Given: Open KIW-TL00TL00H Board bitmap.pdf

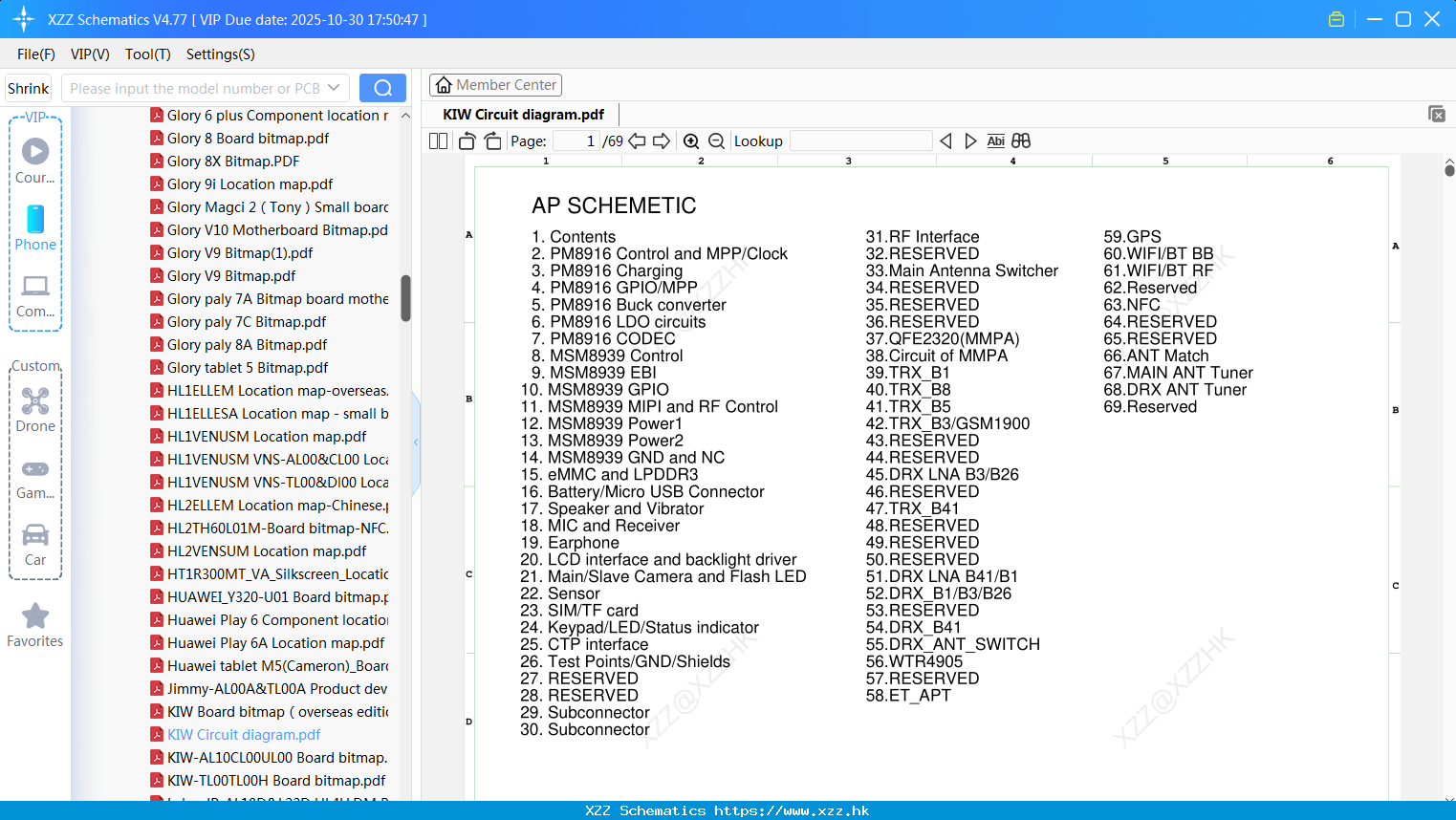Looking at the screenshot, I should click(276, 781).
